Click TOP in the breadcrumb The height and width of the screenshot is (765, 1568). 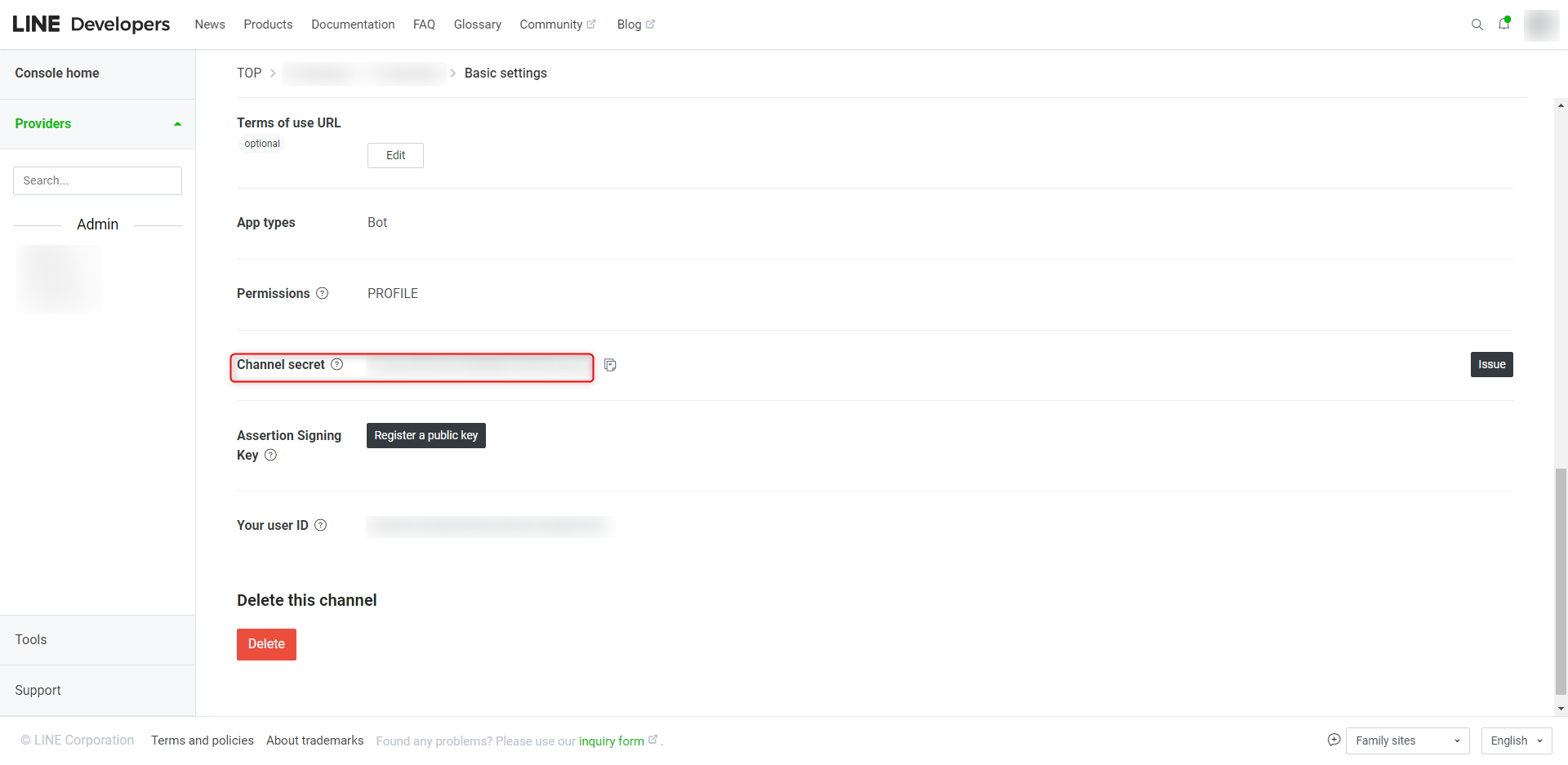coord(249,73)
